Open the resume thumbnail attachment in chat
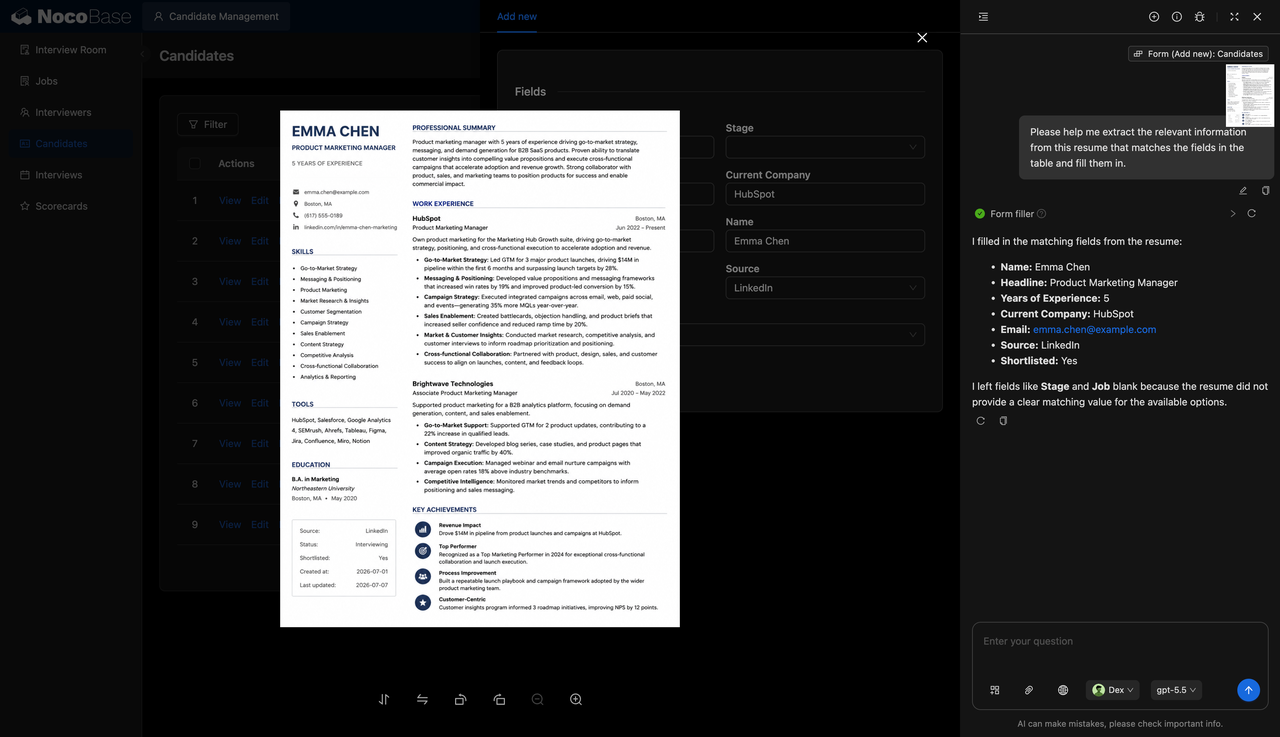 [1250, 95]
